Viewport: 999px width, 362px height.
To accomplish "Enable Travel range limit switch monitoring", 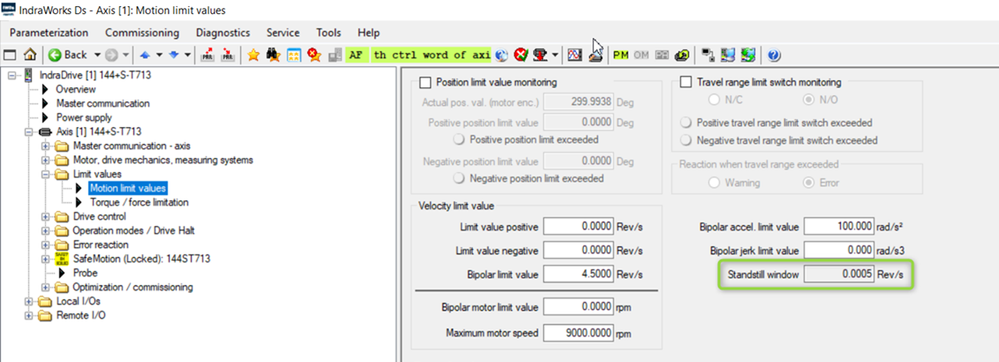I will (x=686, y=82).
